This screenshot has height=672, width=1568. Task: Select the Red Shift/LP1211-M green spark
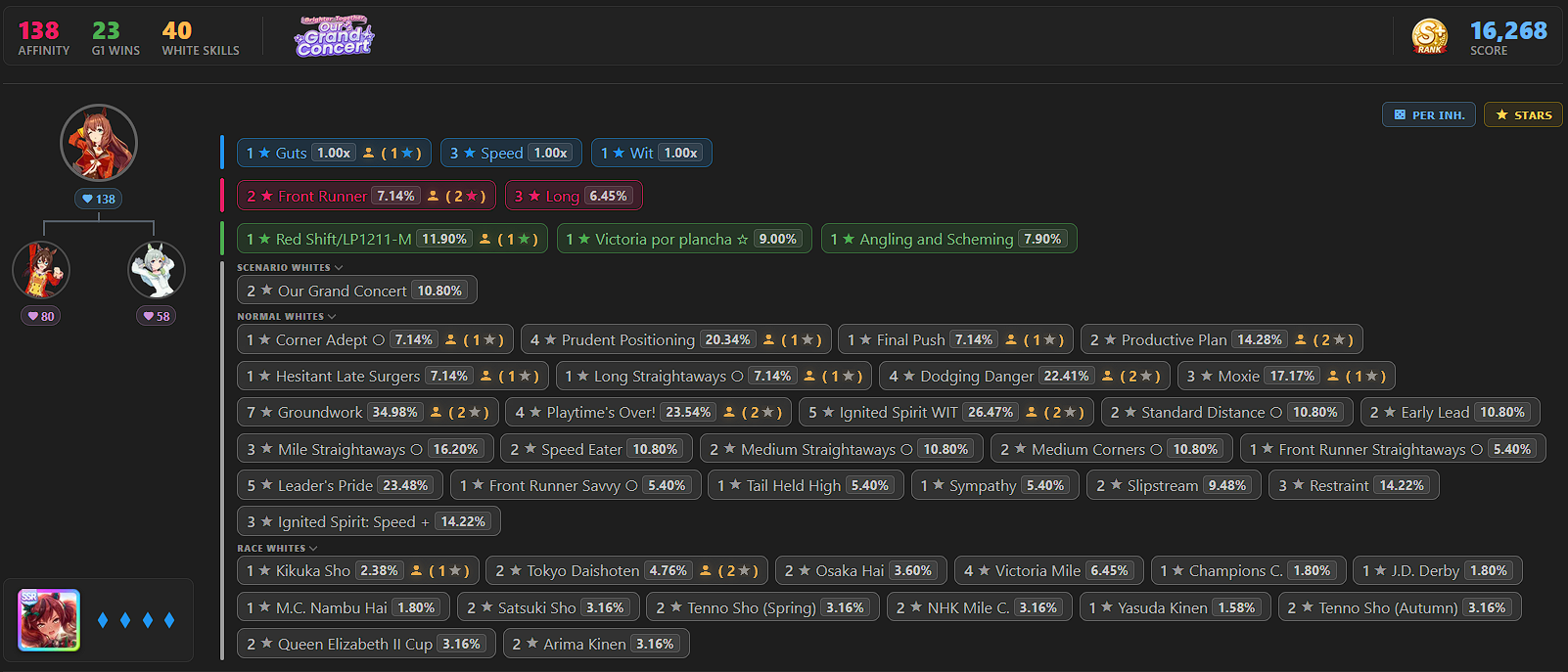point(392,239)
